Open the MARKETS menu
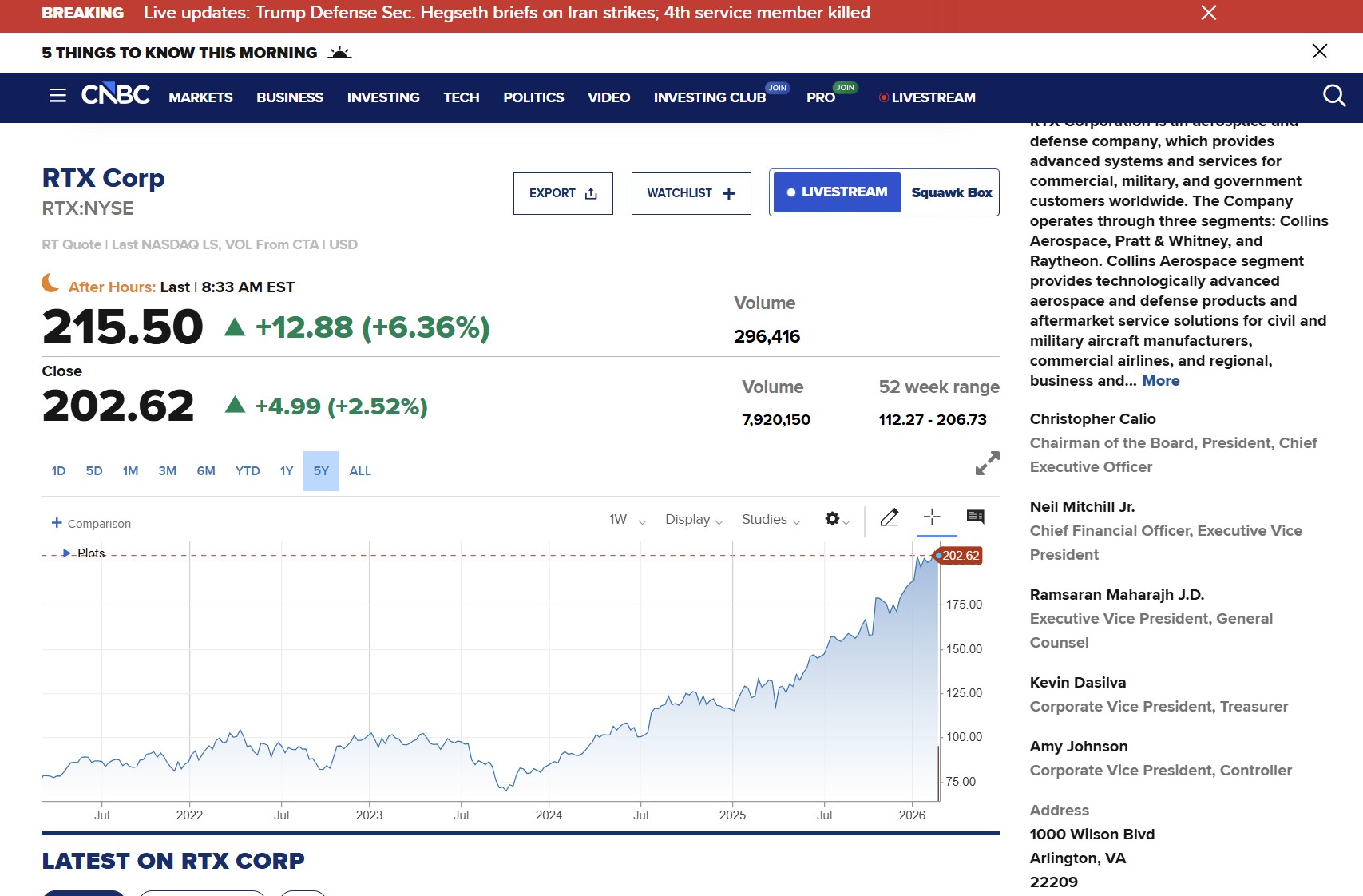 click(200, 97)
